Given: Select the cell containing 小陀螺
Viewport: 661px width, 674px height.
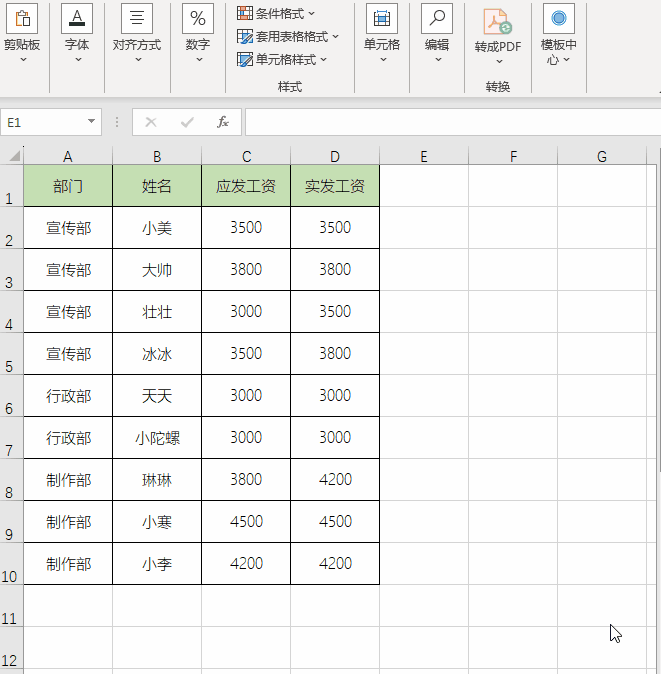Looking at the screenshot, I should (157, 438).
